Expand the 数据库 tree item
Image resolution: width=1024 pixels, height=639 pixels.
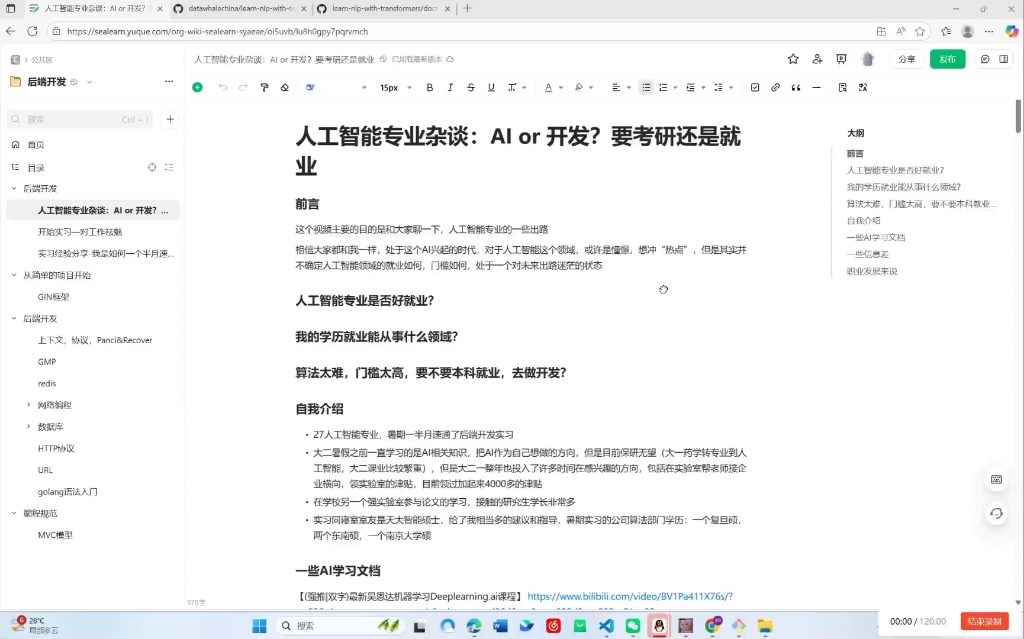tap(28, 427)
